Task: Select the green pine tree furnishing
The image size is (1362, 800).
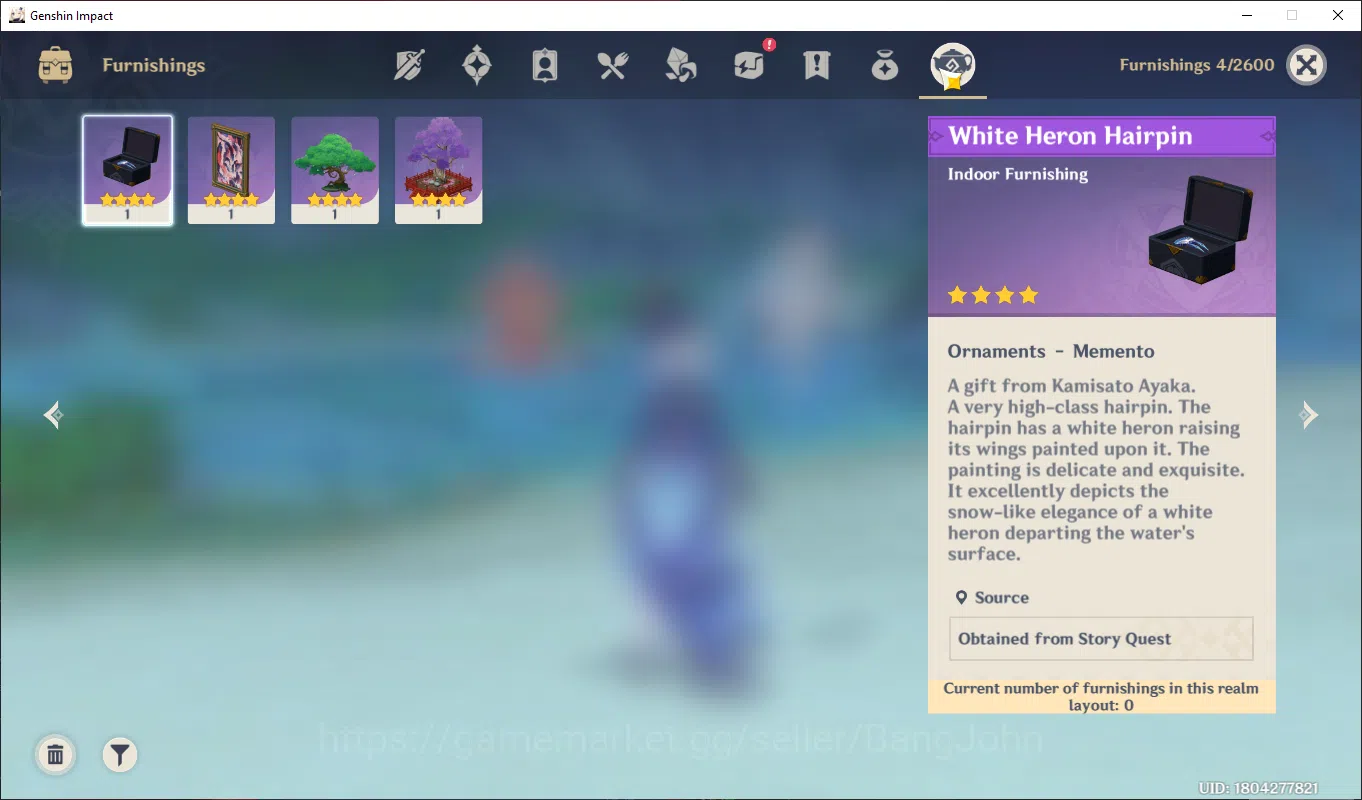Action: coord(335,170)
